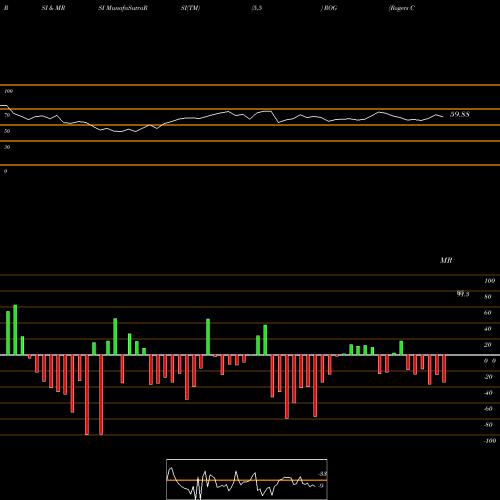This screenshot has height=500, width=500.
Task: Click the MR axis label -60
Action: (488, 409)
